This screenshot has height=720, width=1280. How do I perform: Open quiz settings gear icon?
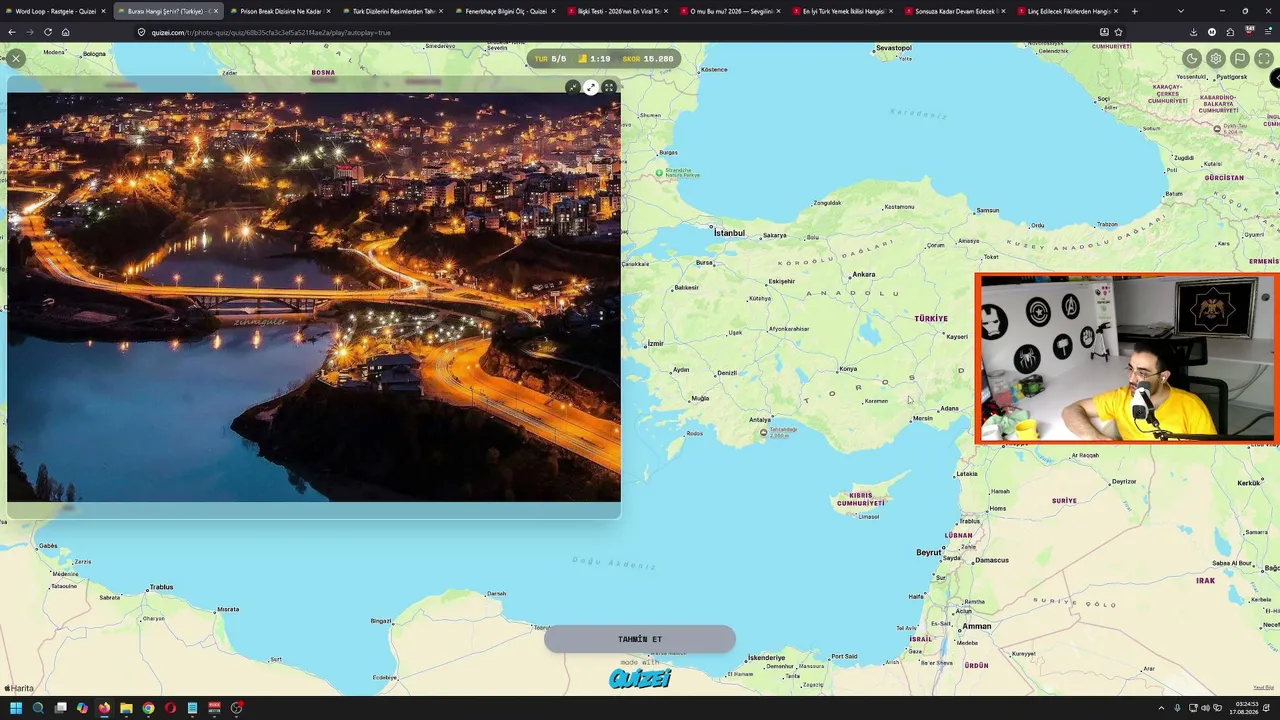1216,59
